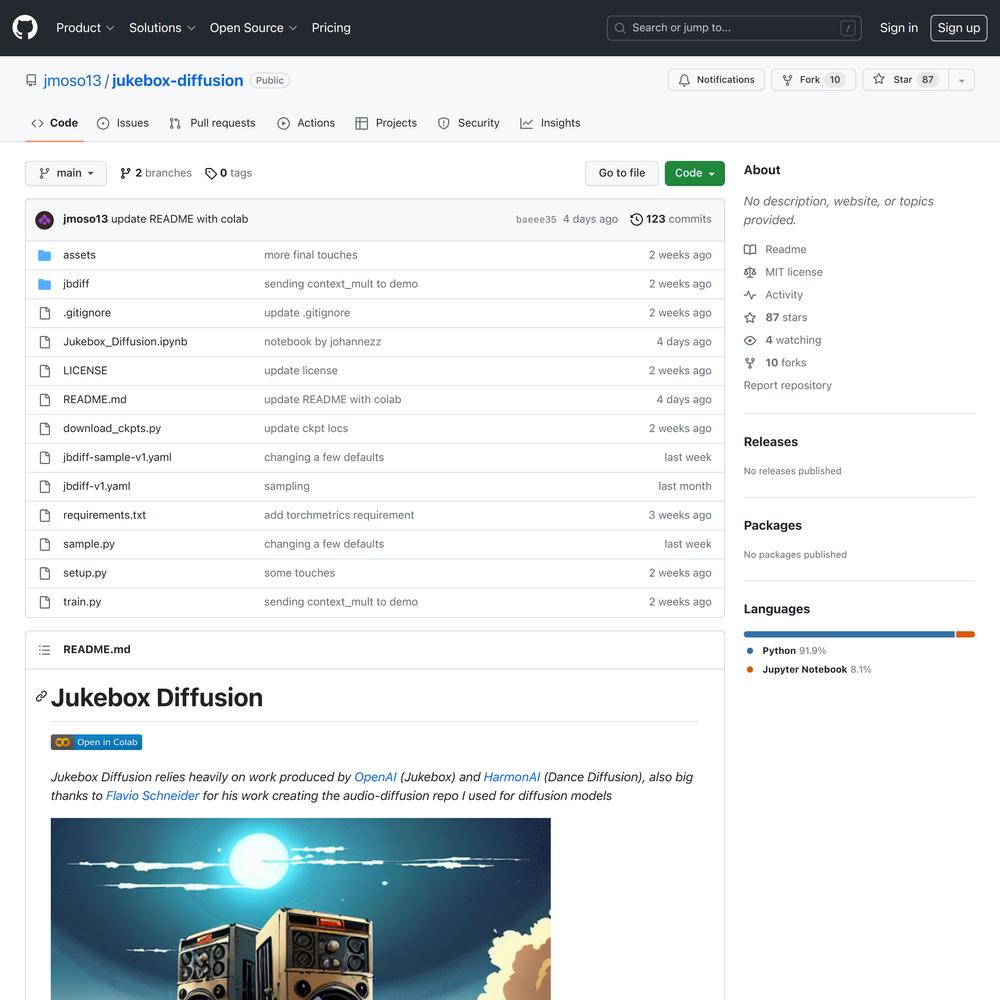Click the Readme book icon in About
The image size is (1000, 1000).
coord(750,249)
